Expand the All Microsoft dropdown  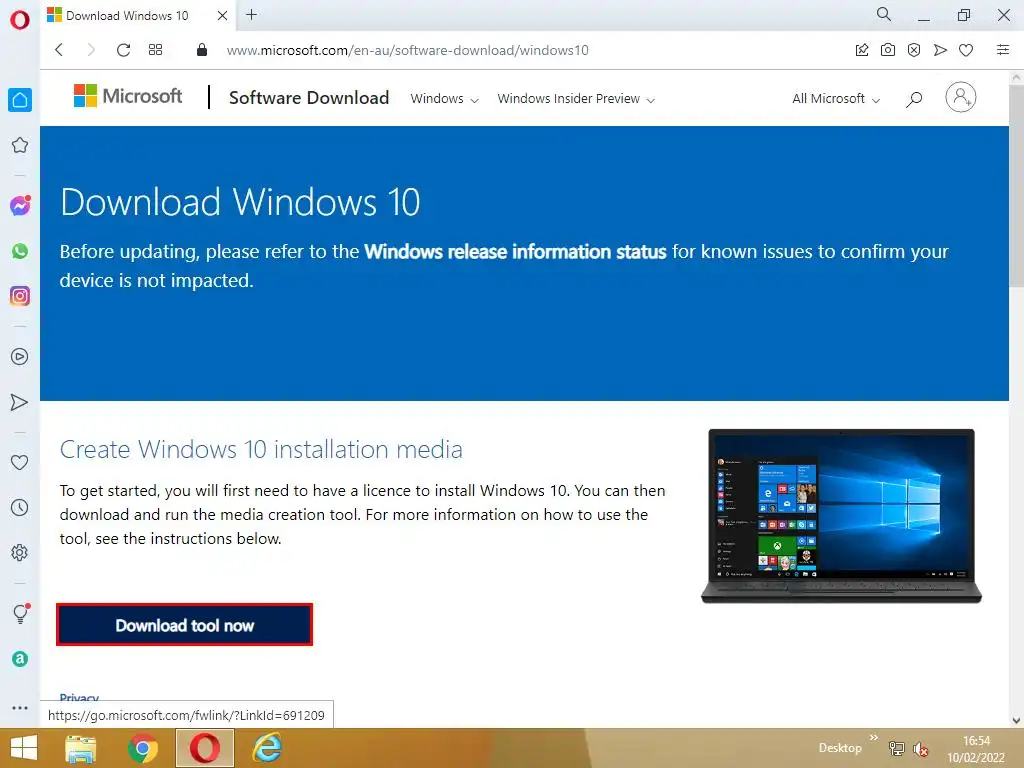click(836, 99)
